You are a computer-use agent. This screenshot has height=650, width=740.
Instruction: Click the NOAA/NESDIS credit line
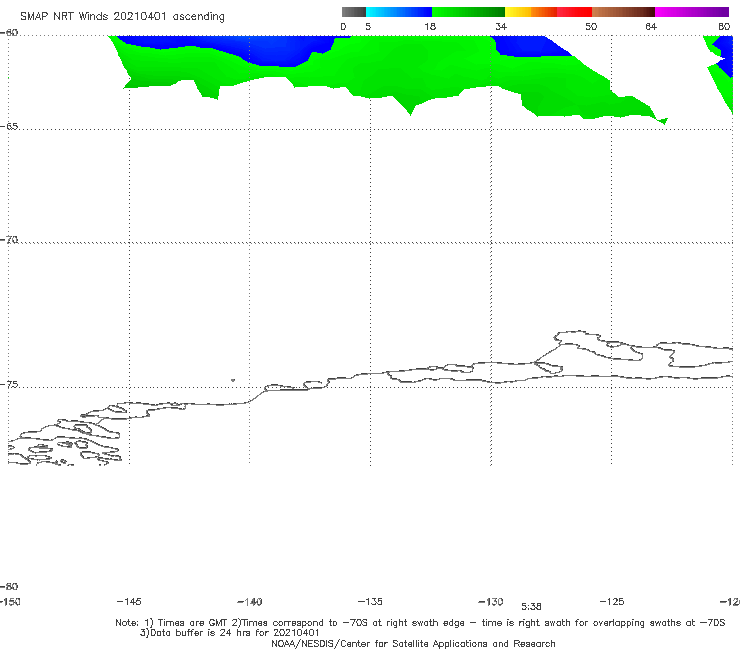(x=413, y=643)
